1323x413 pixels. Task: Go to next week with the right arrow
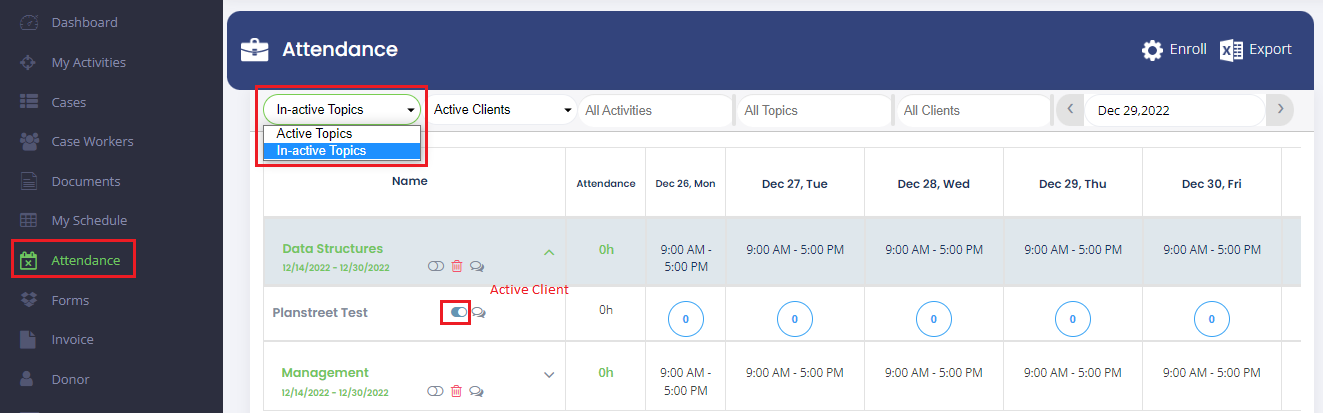click(x=1280, y=110)
